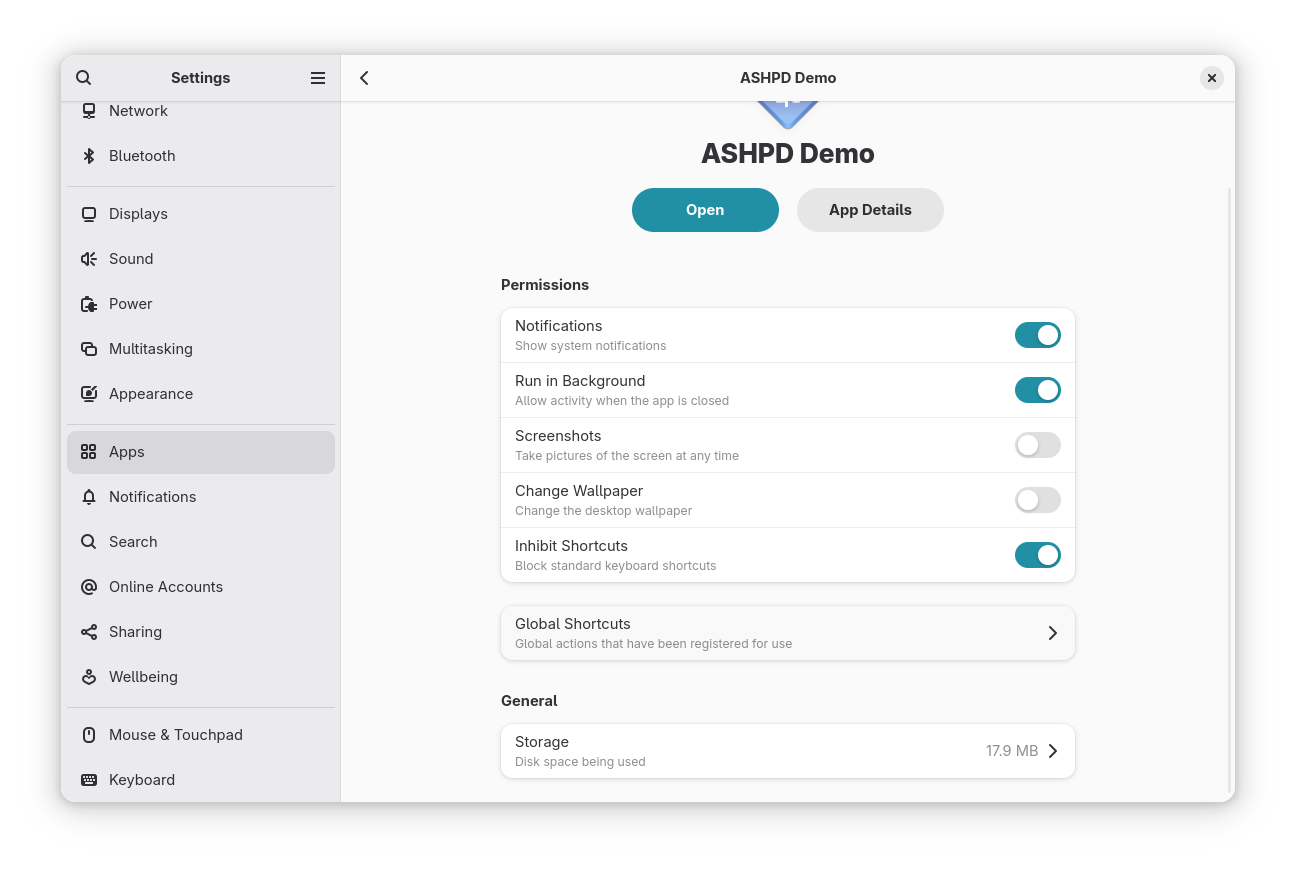Click the Search magnifier icon in sidebar list
Viewport: 1296px width, 869px height.
(89, 542)
